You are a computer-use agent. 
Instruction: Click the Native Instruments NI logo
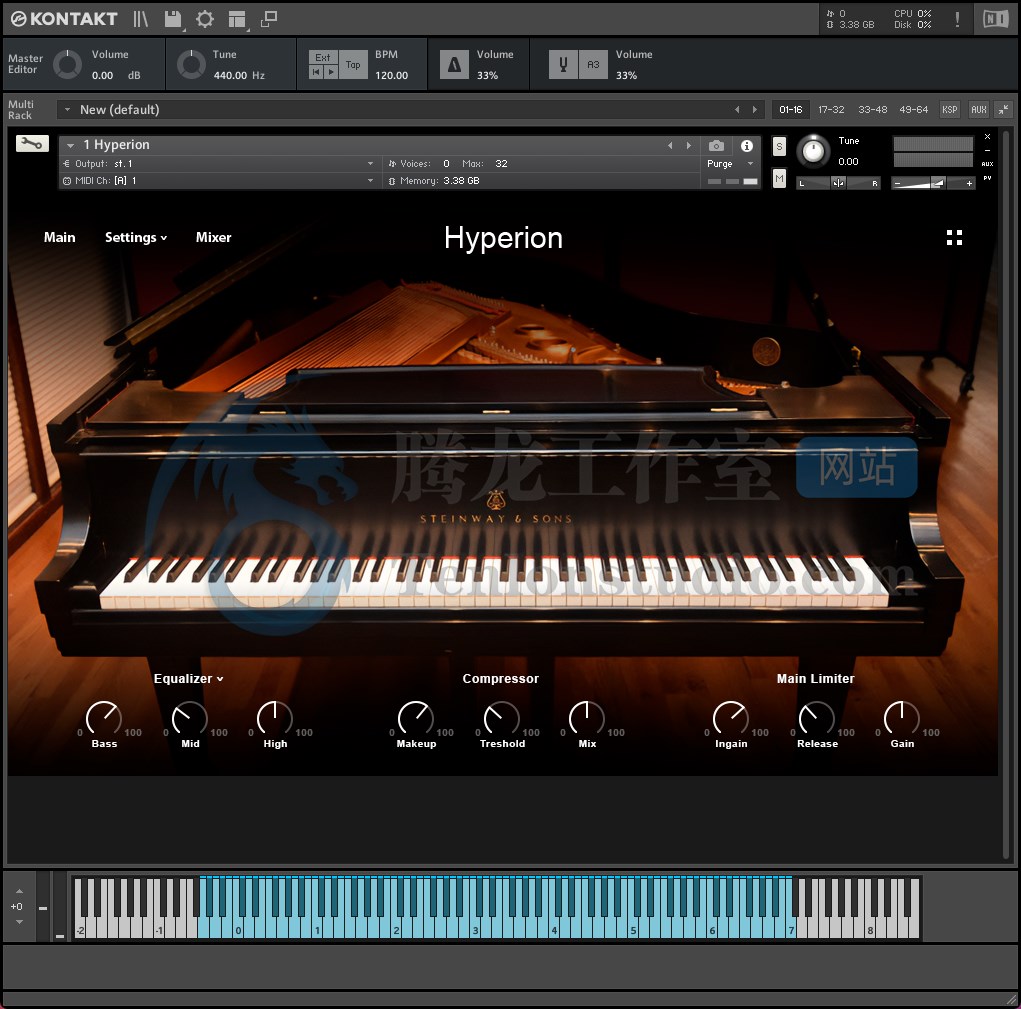(x=995, y=19)
